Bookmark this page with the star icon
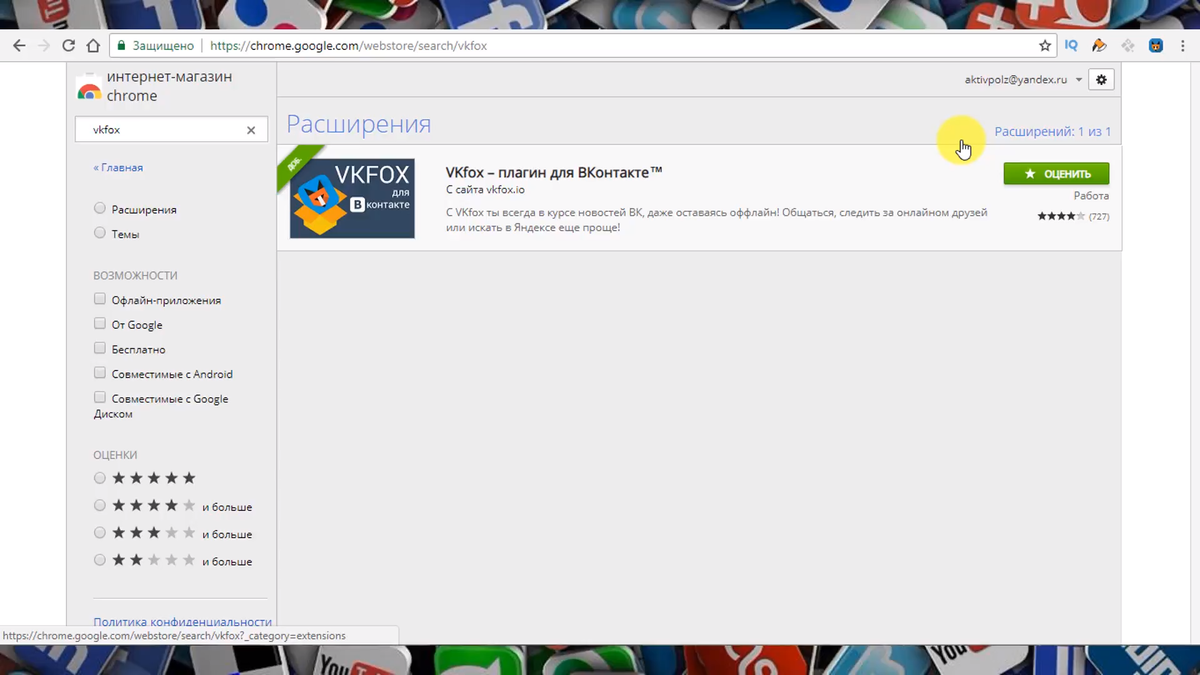 tap(1045, 46)
